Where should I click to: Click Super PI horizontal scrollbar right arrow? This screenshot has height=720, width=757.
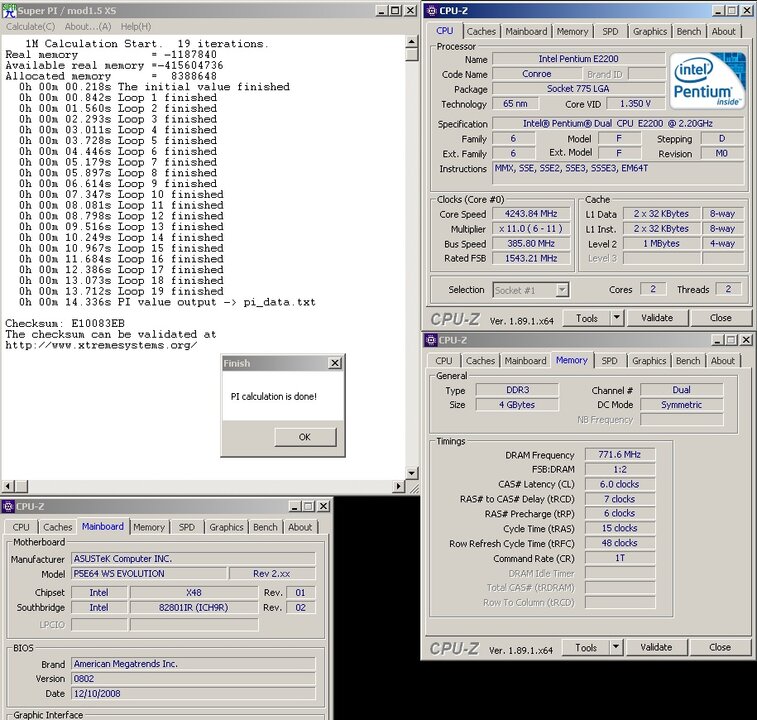pos(398,486)
